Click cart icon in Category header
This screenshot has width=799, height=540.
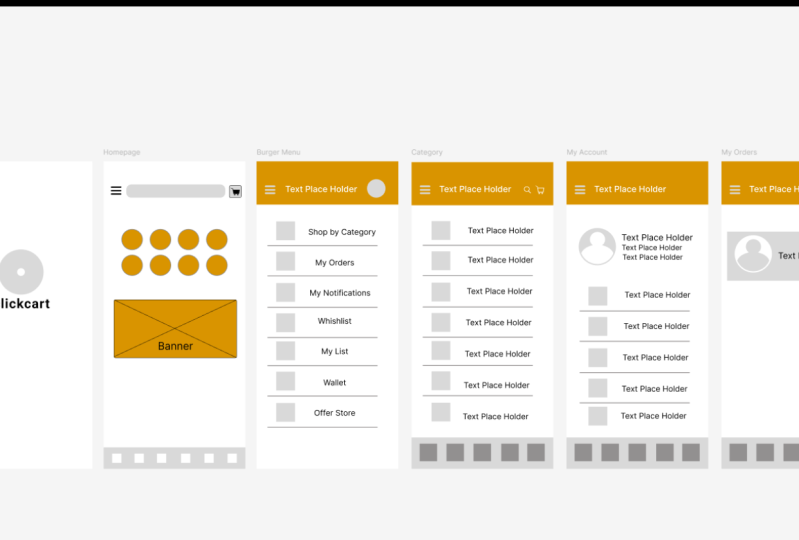click(540, 190)
